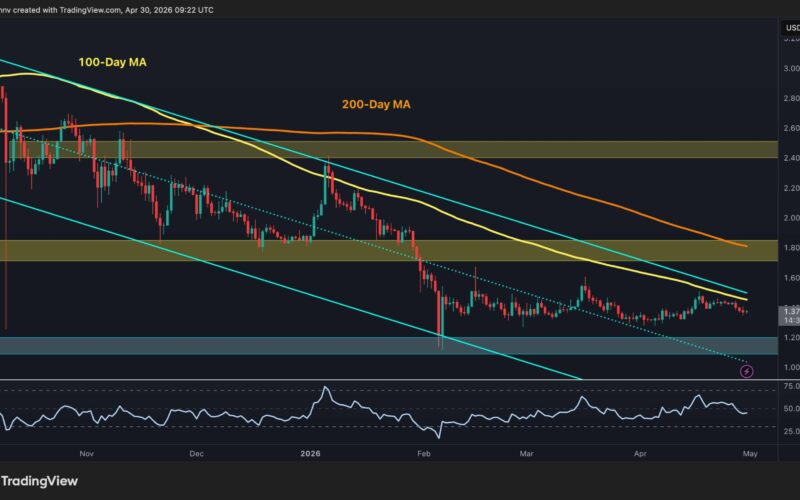Select the 200-Day MA text label
This screenshot has height=500, width=800.
[376, 105]
